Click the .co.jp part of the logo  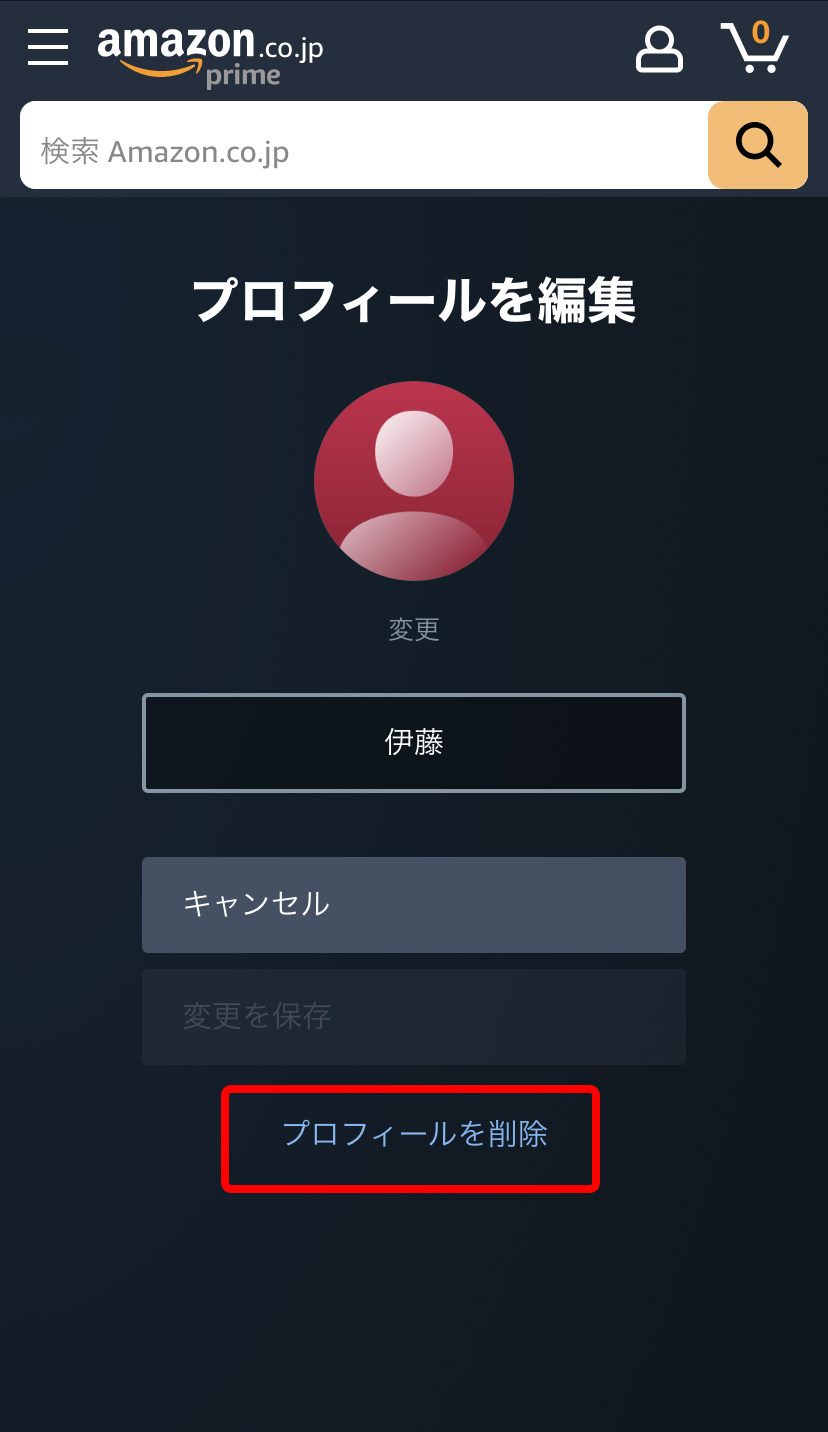coord(290,47)
